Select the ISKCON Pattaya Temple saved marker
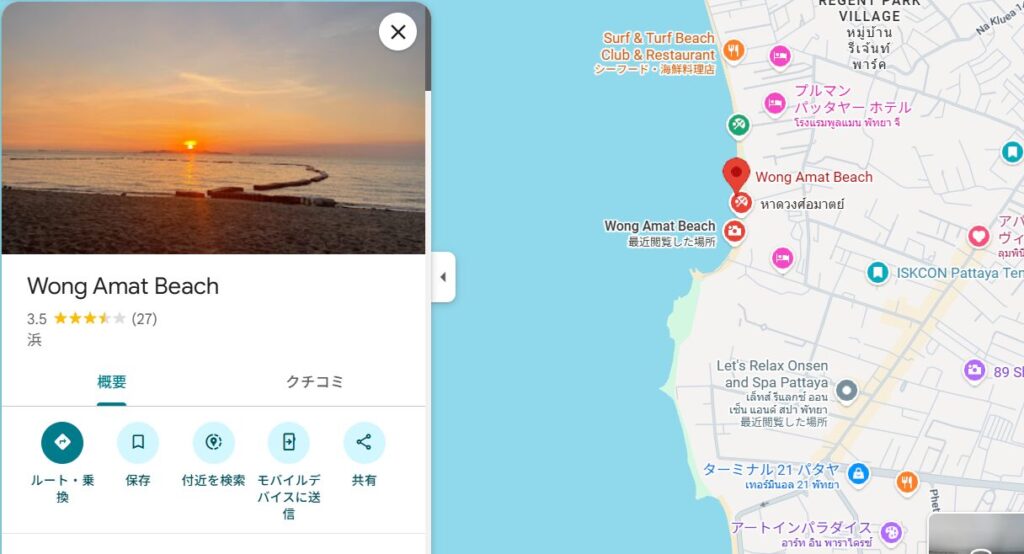 coord(877,272)
